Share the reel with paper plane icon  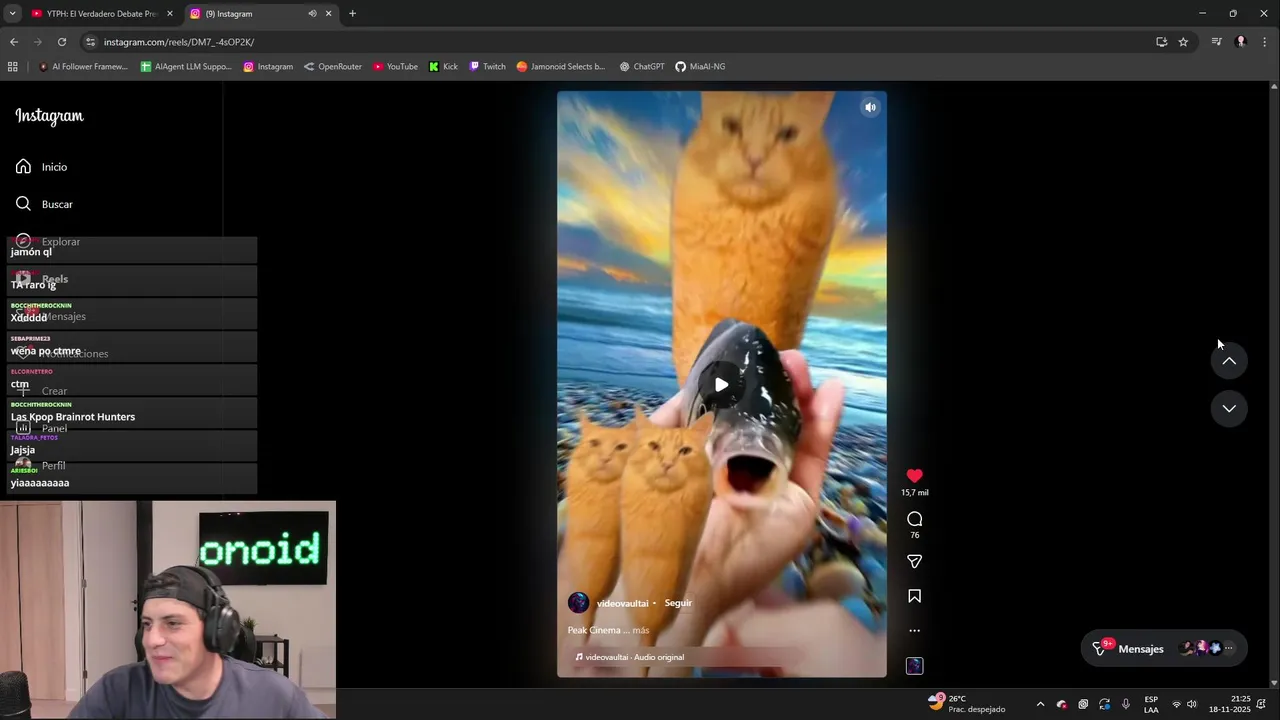914,562
